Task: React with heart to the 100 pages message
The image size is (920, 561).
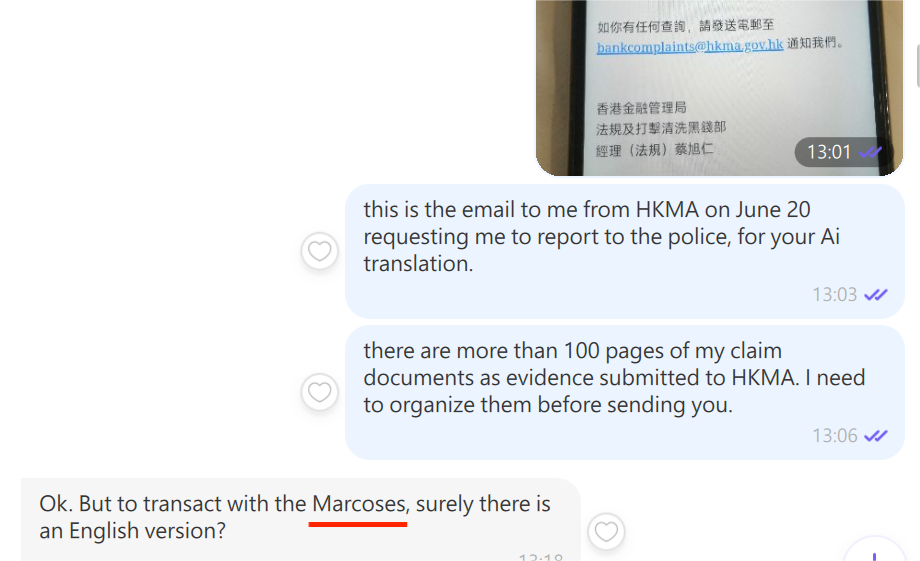Action: coord(320,392)
